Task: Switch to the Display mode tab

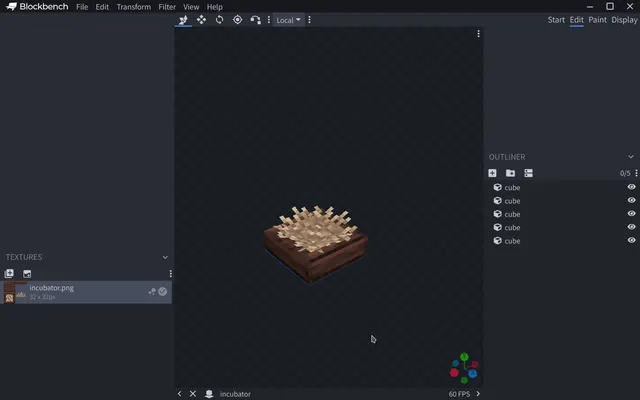Action: (x=624, y=20)
